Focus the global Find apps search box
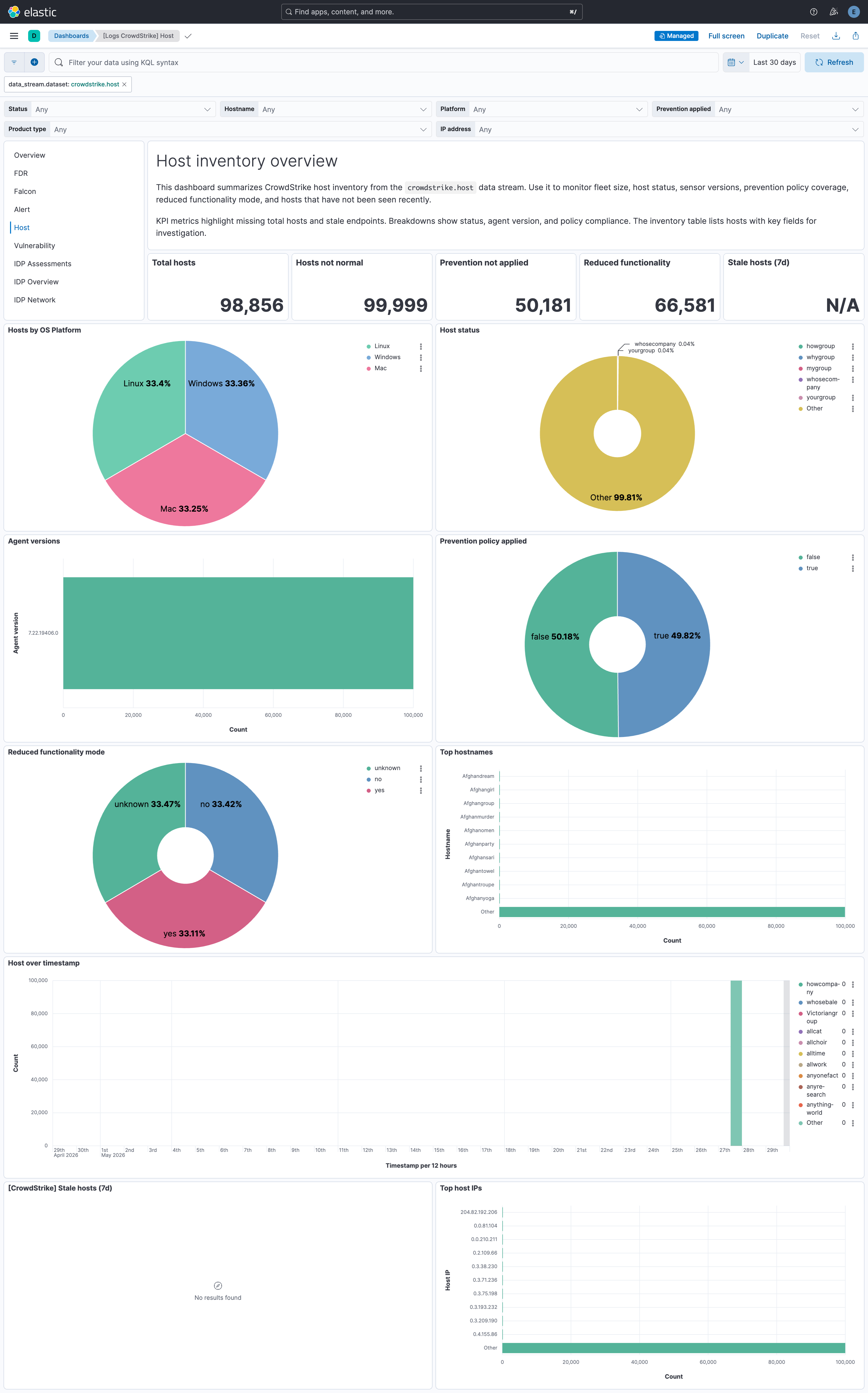This screenshot has width=868, height=1393. click(x=432, y=12)
